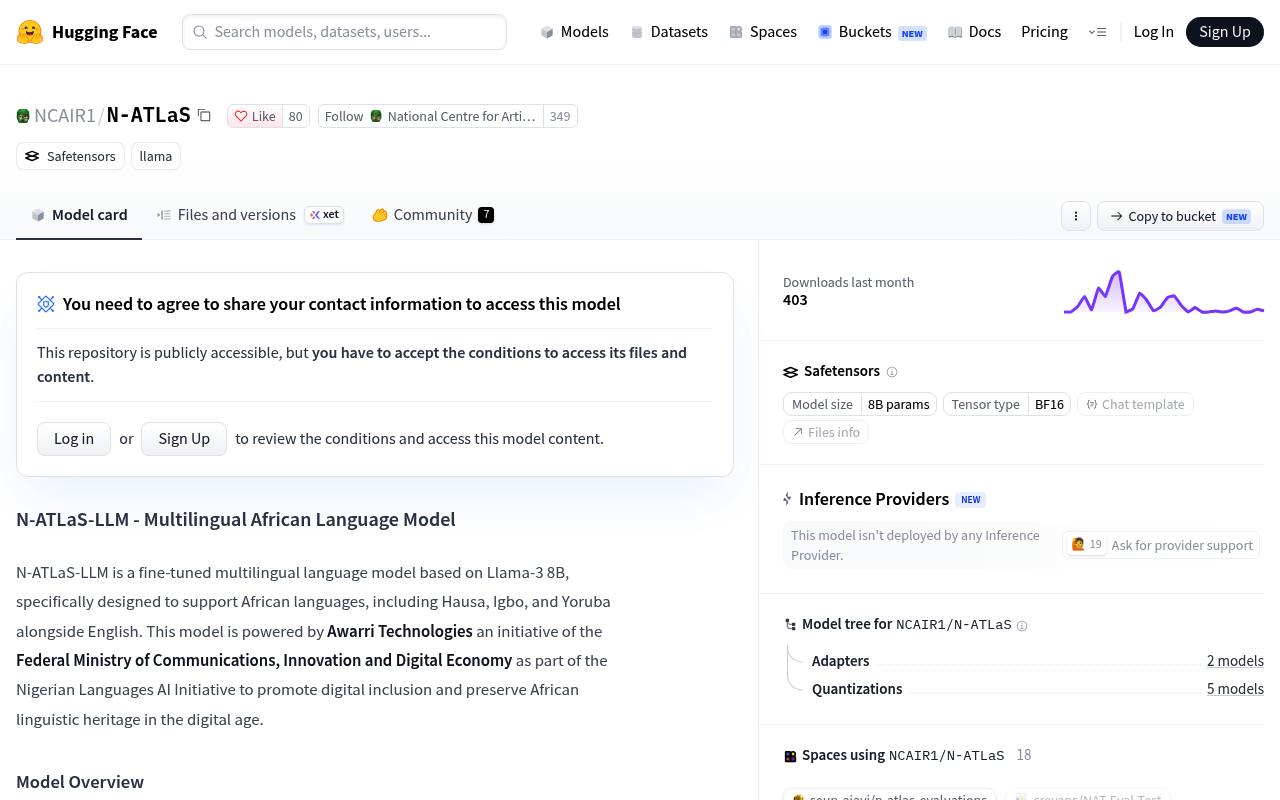Screen dimensions: 1280x800
Task: View the 5 quantization models
Action: 1235,689
